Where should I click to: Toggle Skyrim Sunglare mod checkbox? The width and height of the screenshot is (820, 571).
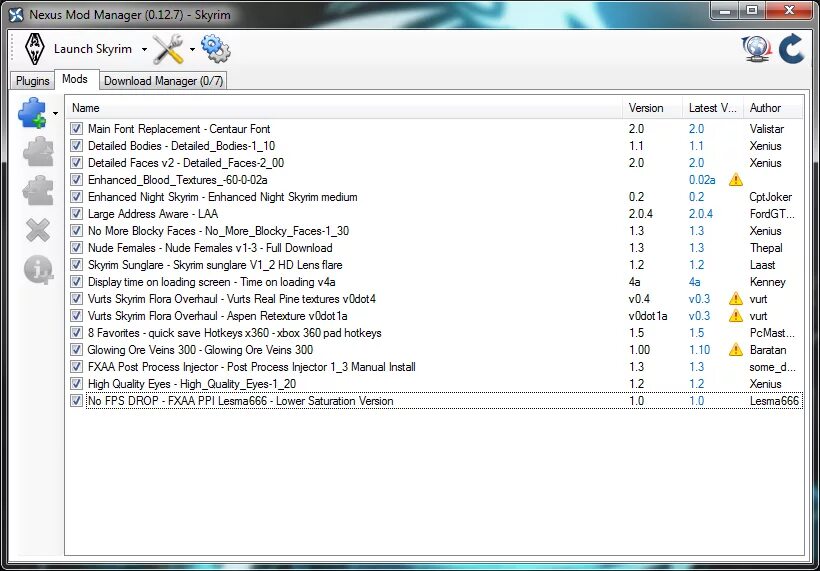pos(76,265)
